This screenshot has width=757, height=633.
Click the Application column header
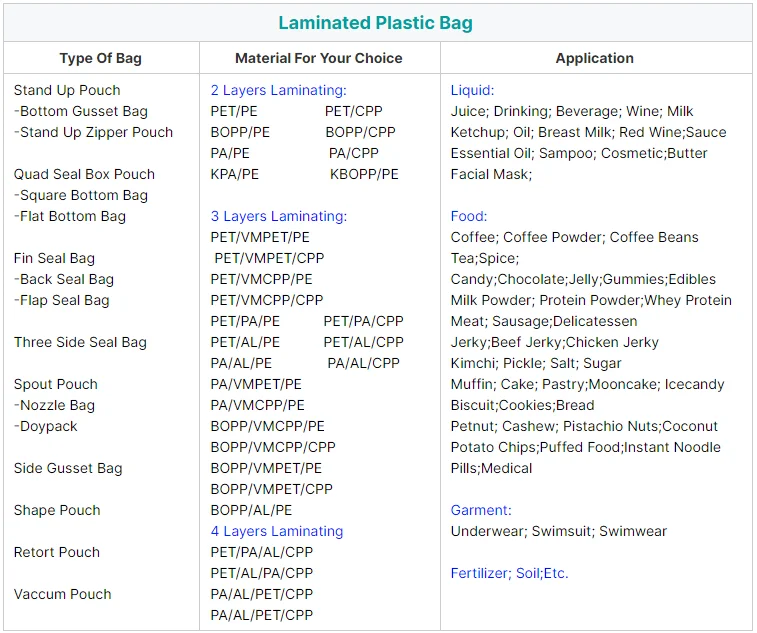tap(594, 58)
